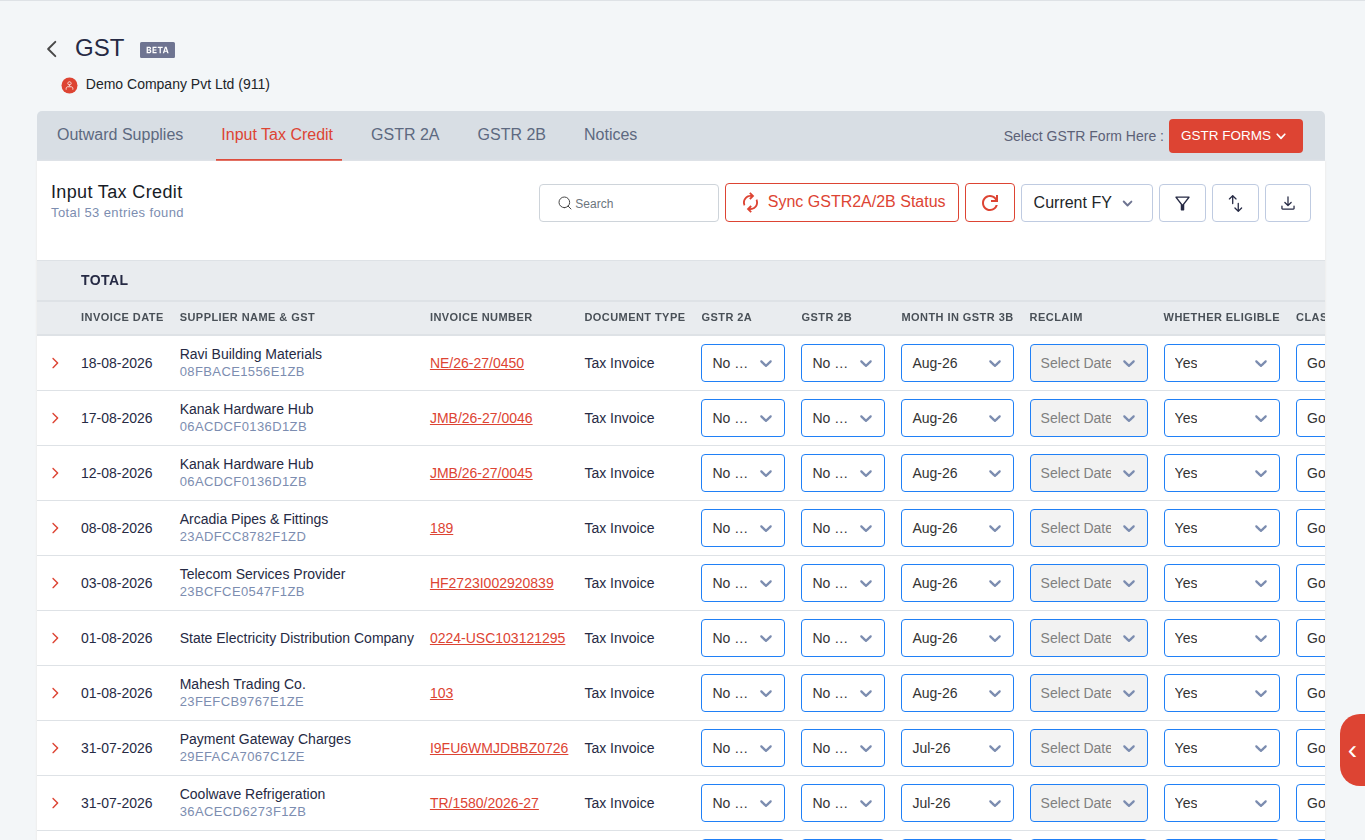Click Sync GSTR2A/2B Status button

[x=842, y=202]
